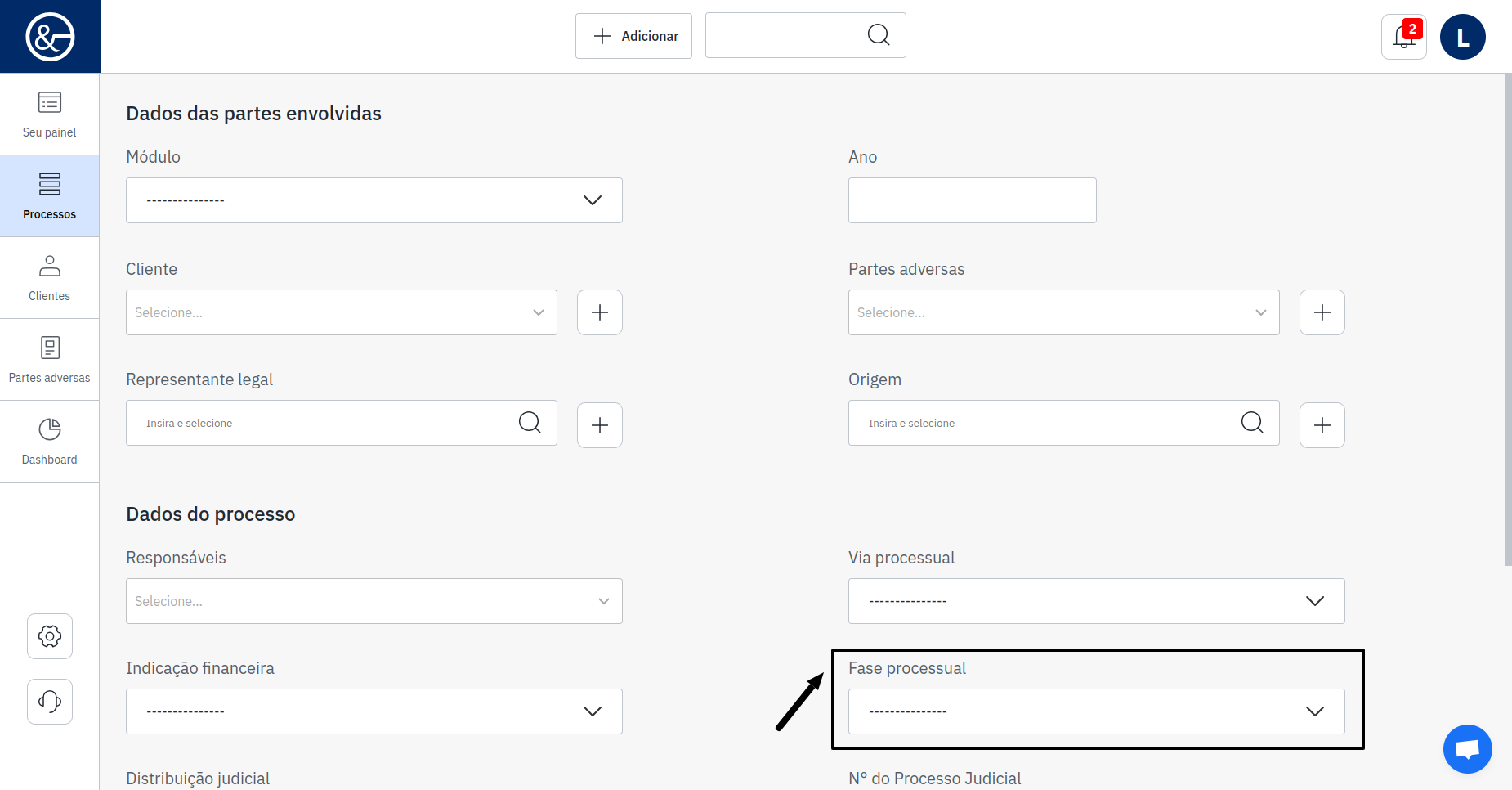
Task: Open the settings gear in the sidebar
Action: 50,636
